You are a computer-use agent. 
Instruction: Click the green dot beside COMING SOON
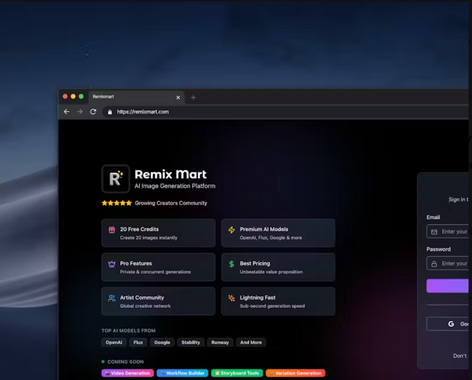pos(103,362)
